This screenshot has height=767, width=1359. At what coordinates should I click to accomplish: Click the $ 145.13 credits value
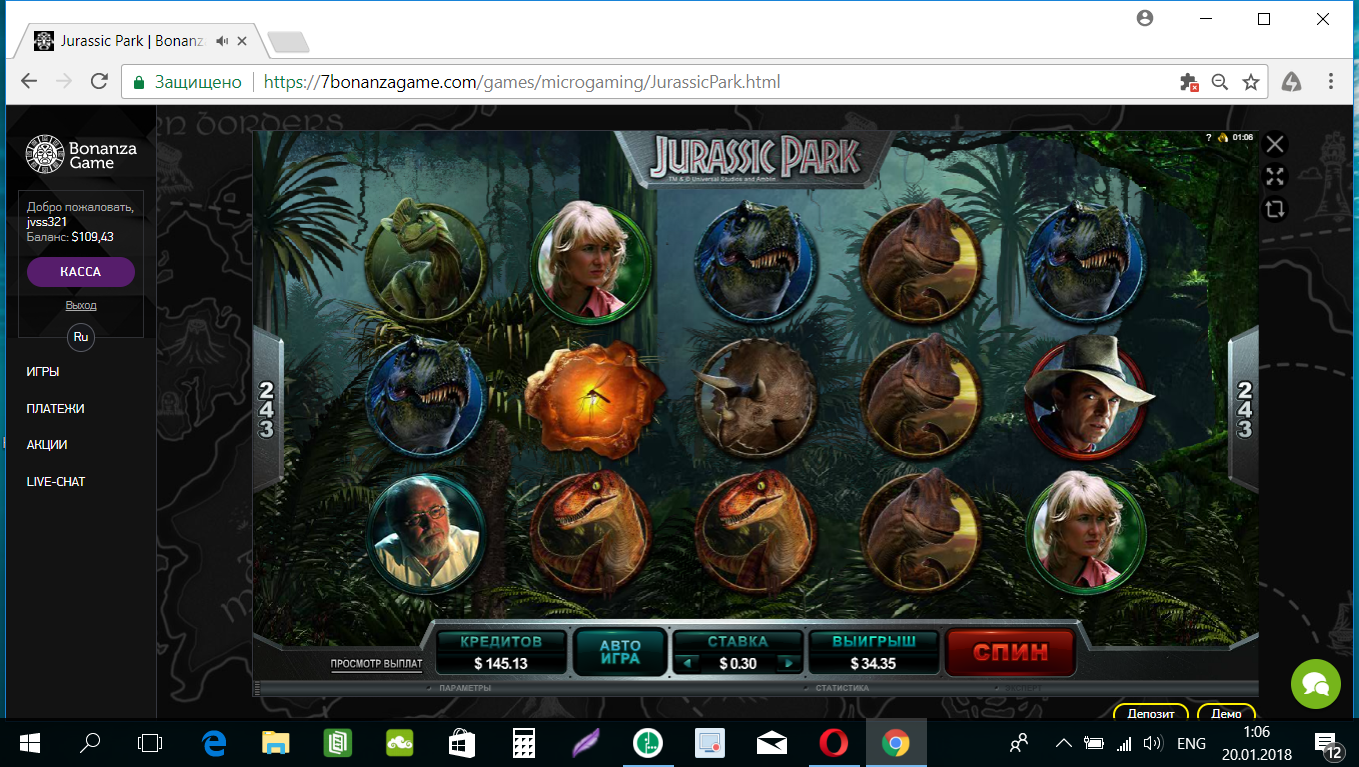pos(501,663)
